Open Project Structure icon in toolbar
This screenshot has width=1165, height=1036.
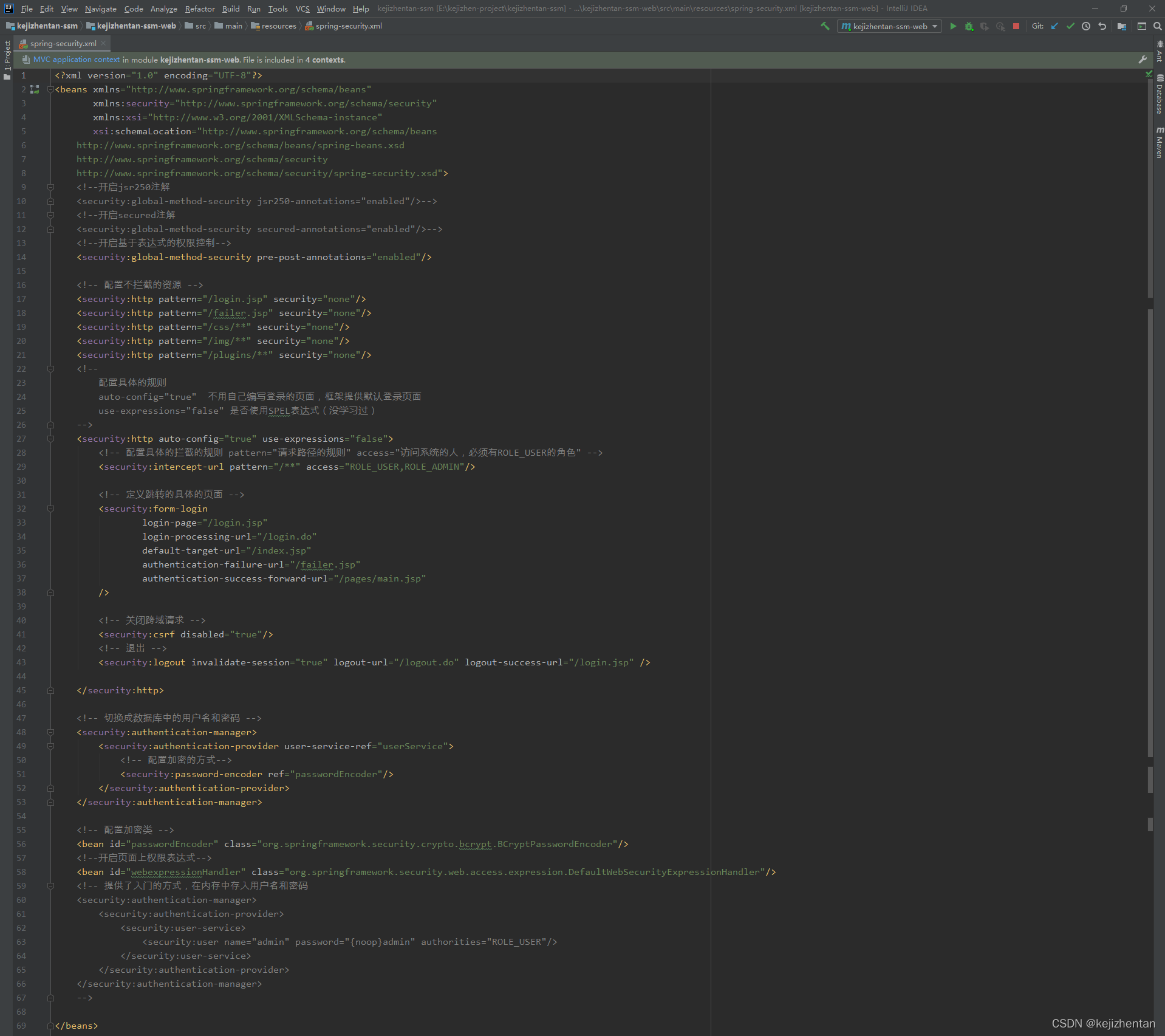pyautogui.click(x=1122, y=26)
